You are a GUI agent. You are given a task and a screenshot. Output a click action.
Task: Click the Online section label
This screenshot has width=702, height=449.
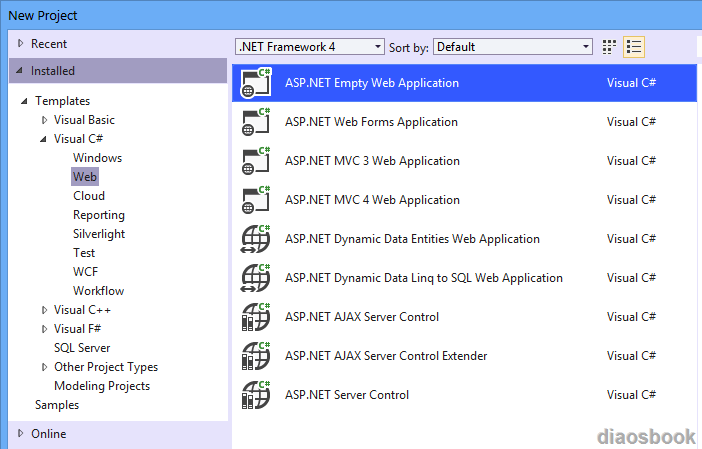[x=48, y=433]
